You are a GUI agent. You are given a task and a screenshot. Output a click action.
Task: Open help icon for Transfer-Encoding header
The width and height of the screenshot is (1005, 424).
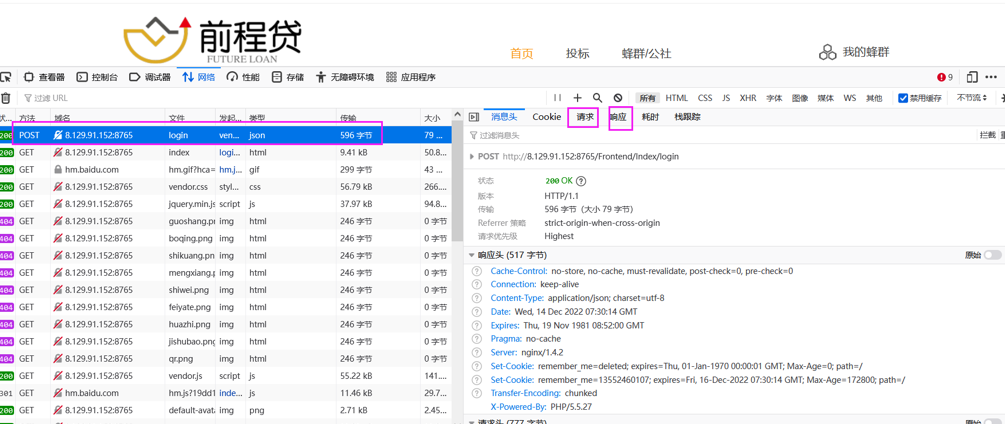click(x=476, y=393)
